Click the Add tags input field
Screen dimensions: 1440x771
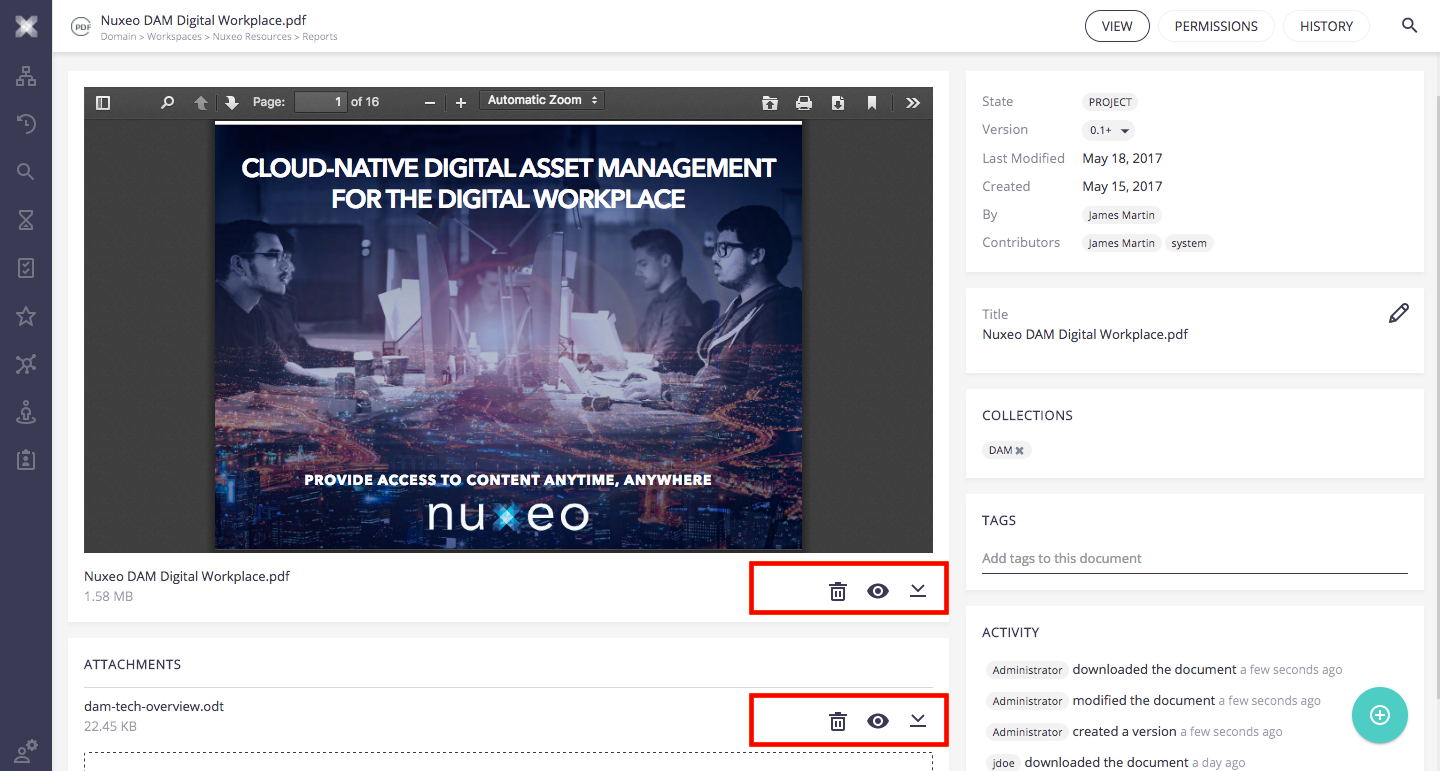(x=1195, y=559)
